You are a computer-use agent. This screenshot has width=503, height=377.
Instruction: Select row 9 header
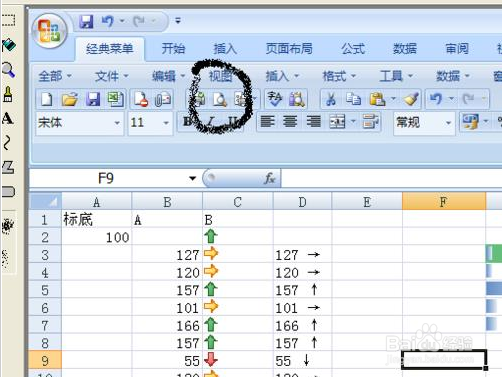[x=45, y=361]
